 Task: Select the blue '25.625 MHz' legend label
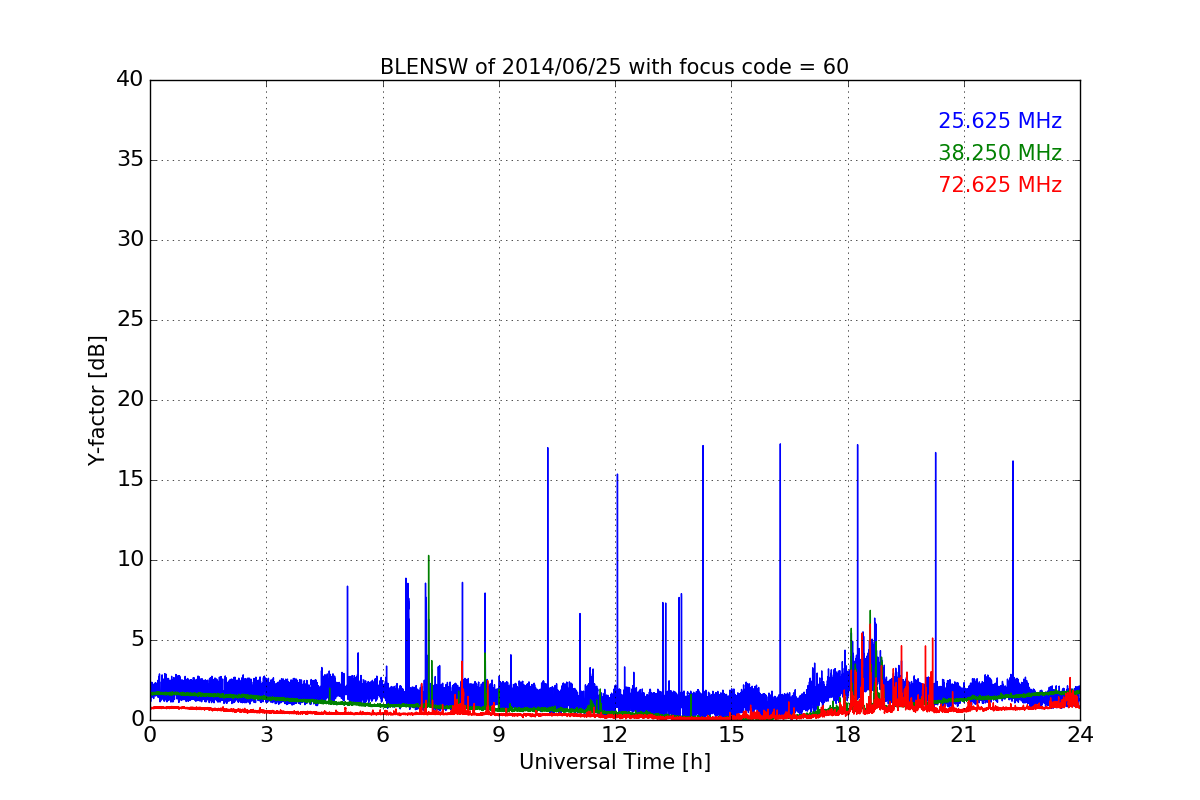pyautogui.click(x=1000, y=121)
